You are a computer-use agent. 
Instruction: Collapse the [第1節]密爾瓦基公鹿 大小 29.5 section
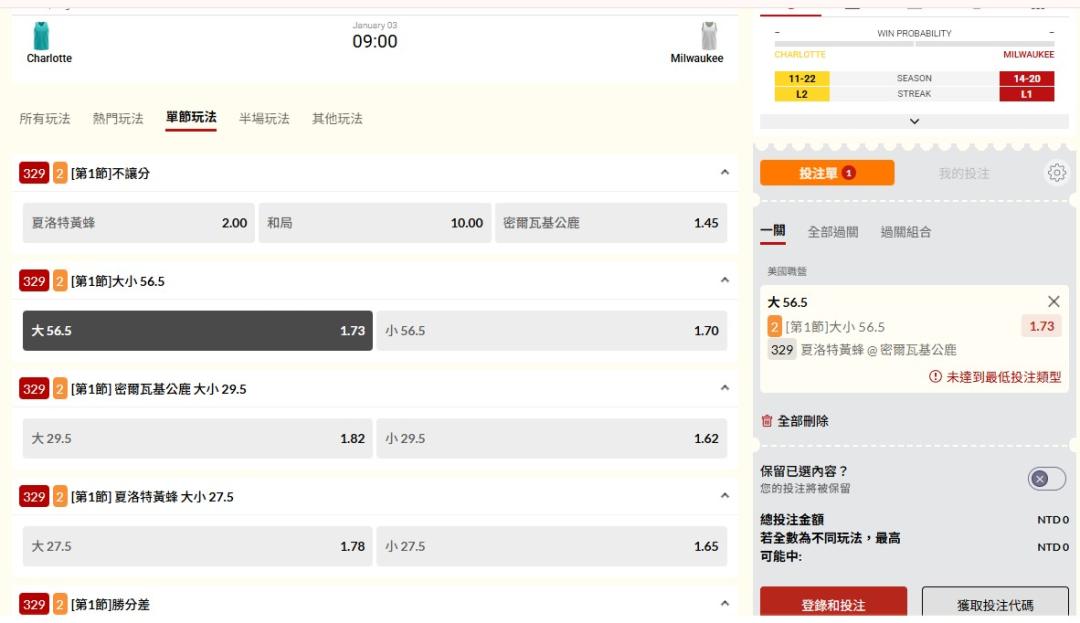click(x=725, y=389)
